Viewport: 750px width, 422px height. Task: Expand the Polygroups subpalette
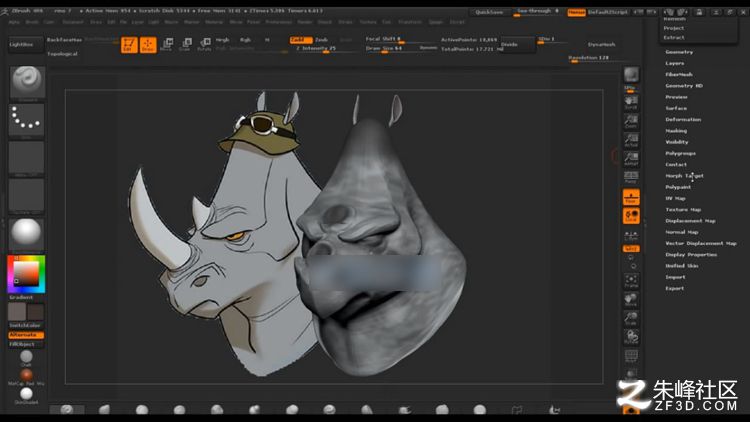pyautogui.click(x=680, y=154)
